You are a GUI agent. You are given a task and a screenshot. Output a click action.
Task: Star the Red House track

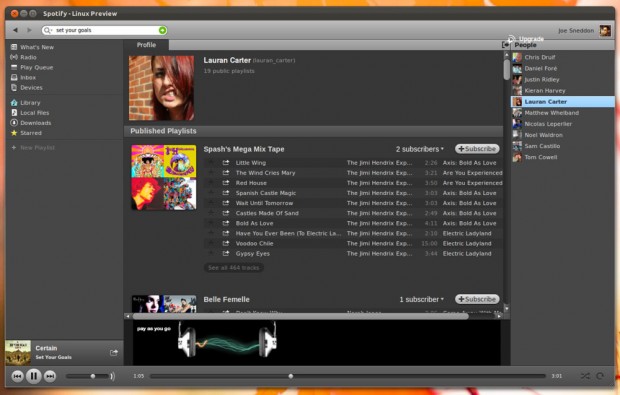[211, 183]
